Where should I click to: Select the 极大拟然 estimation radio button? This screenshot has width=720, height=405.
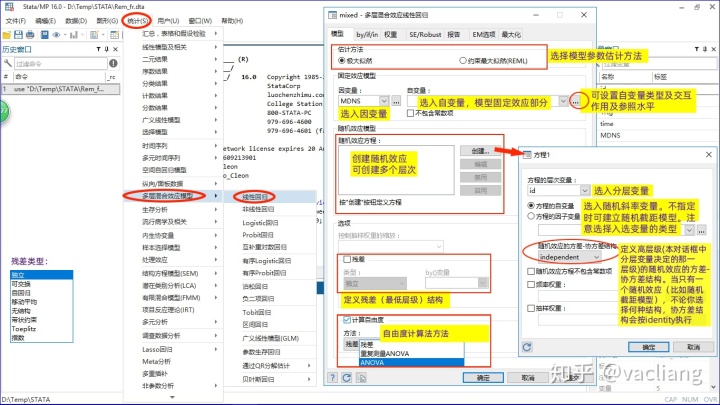tap(341, 61)
